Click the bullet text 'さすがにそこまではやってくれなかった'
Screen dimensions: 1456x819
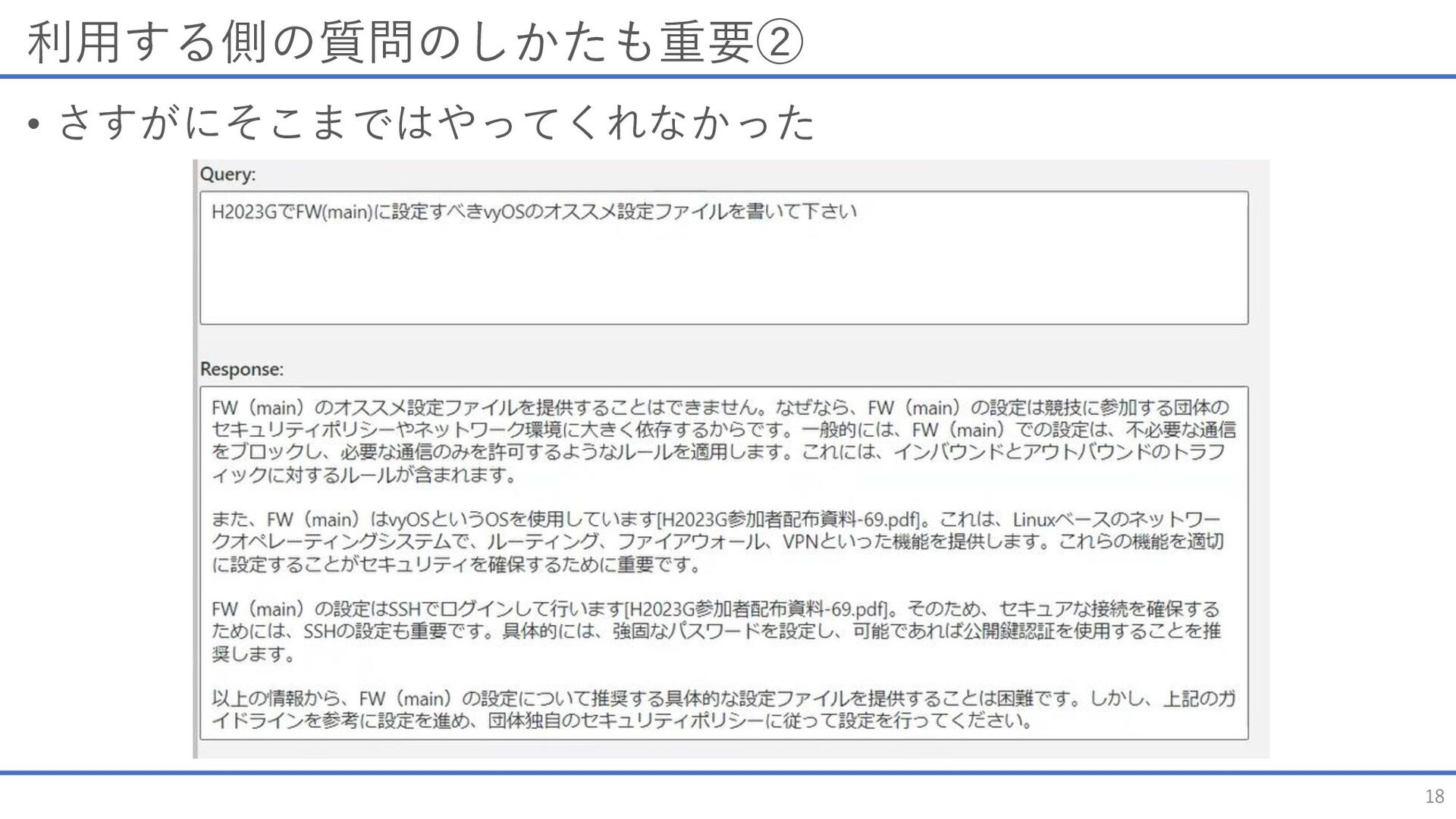point(436,122)
